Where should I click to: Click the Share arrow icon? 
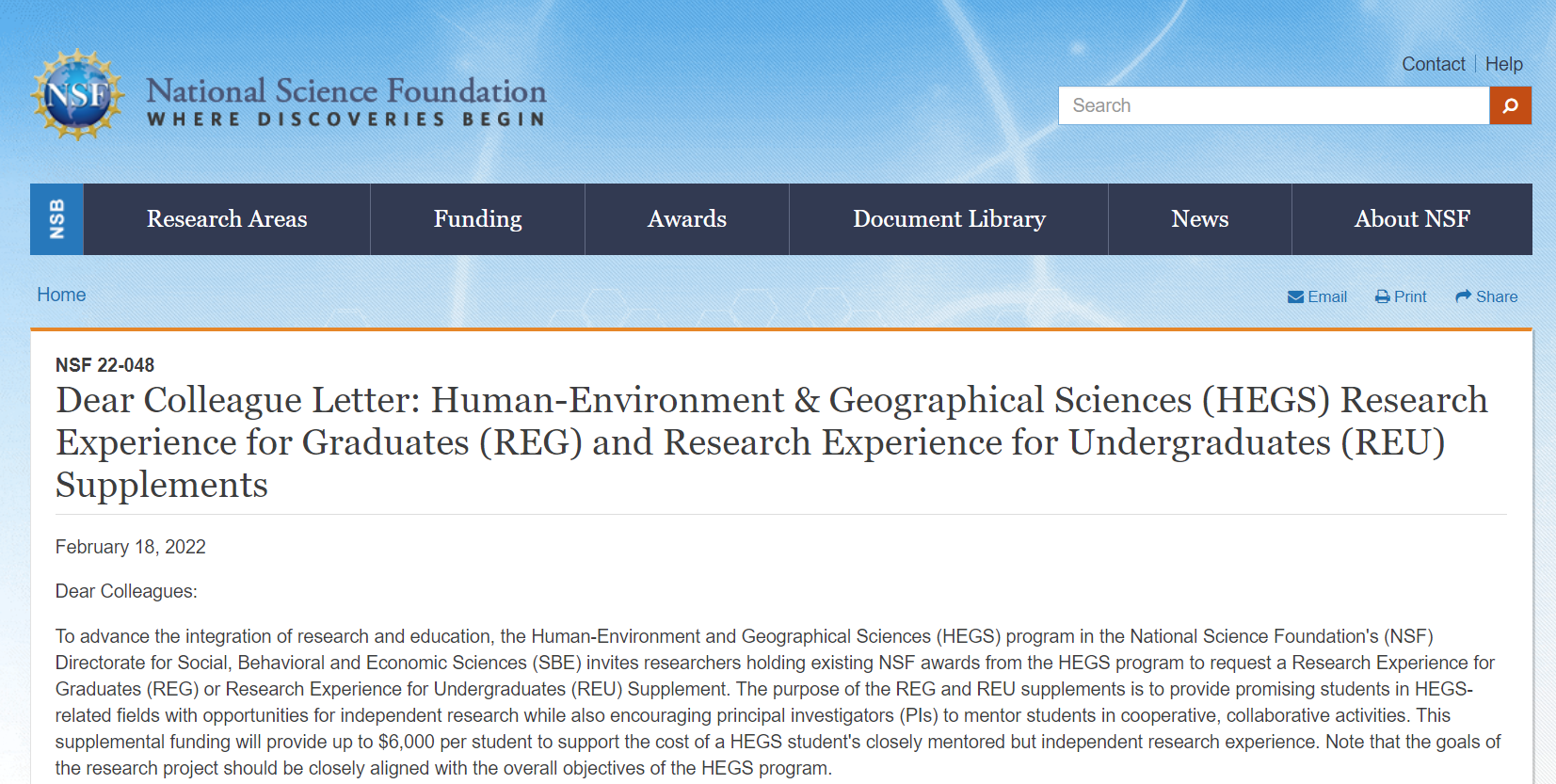click(x=1463, y=296)
